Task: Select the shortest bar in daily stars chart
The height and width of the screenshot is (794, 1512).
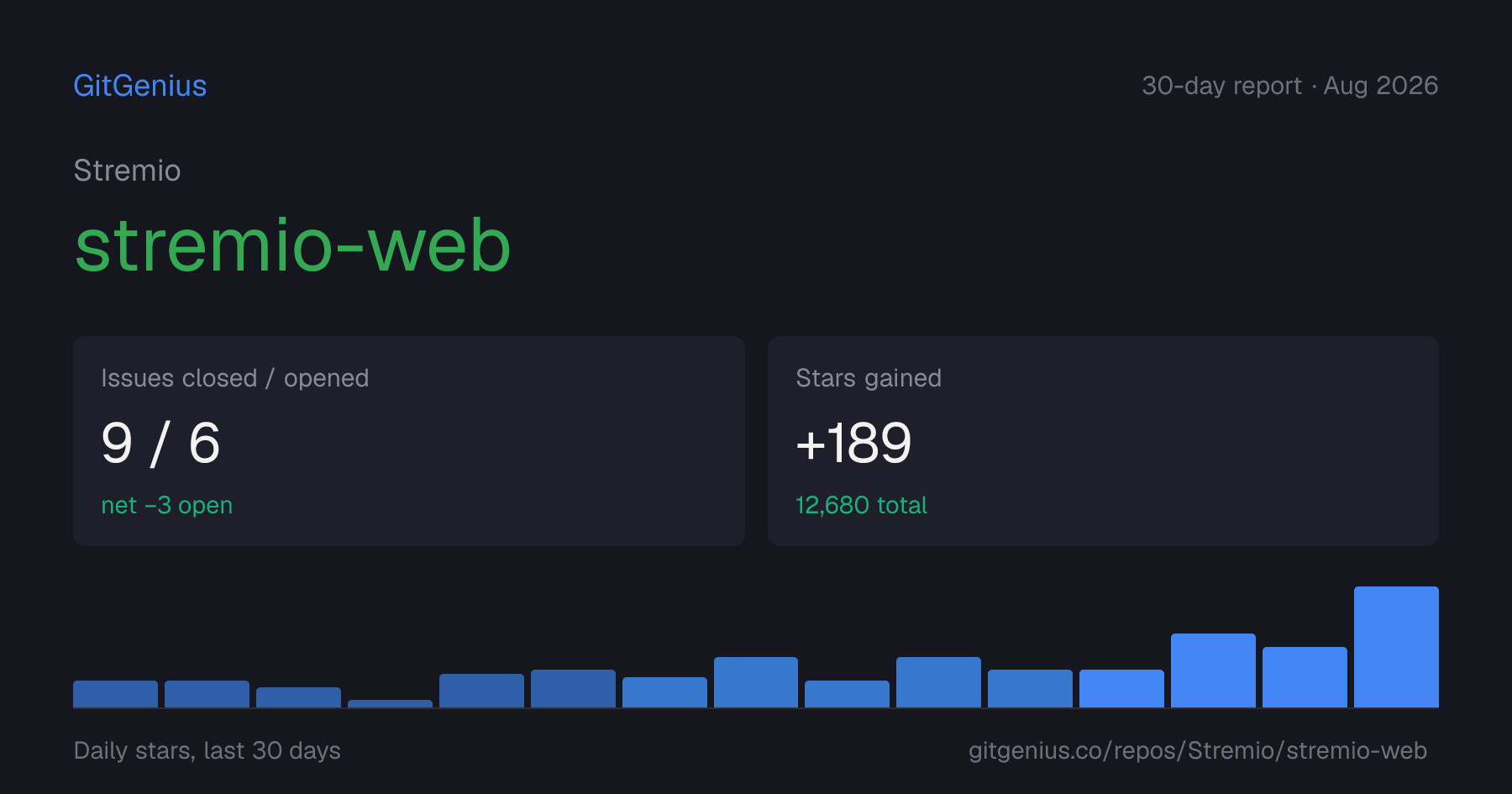Action: point(390,703)
